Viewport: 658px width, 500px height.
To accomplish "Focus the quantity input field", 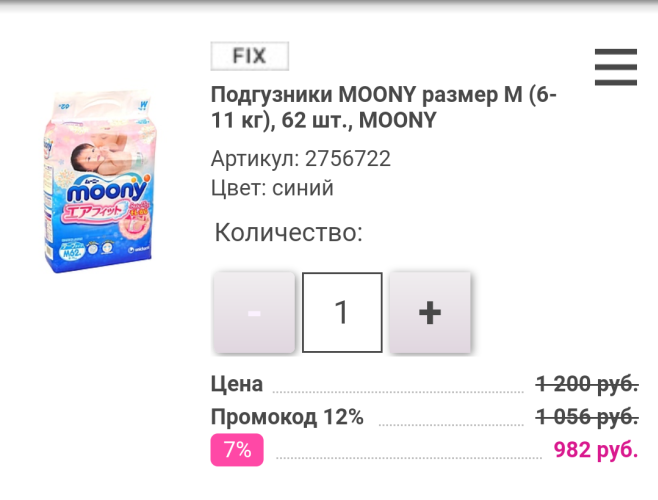I will click(341, 313).
